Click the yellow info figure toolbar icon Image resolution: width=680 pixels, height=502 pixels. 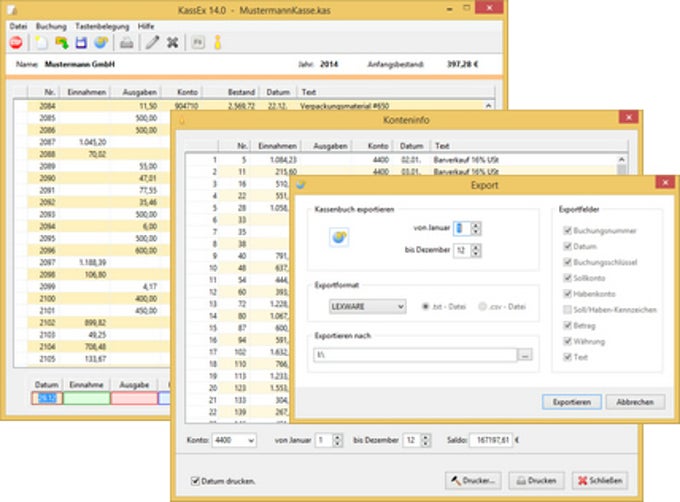(218, 42)
